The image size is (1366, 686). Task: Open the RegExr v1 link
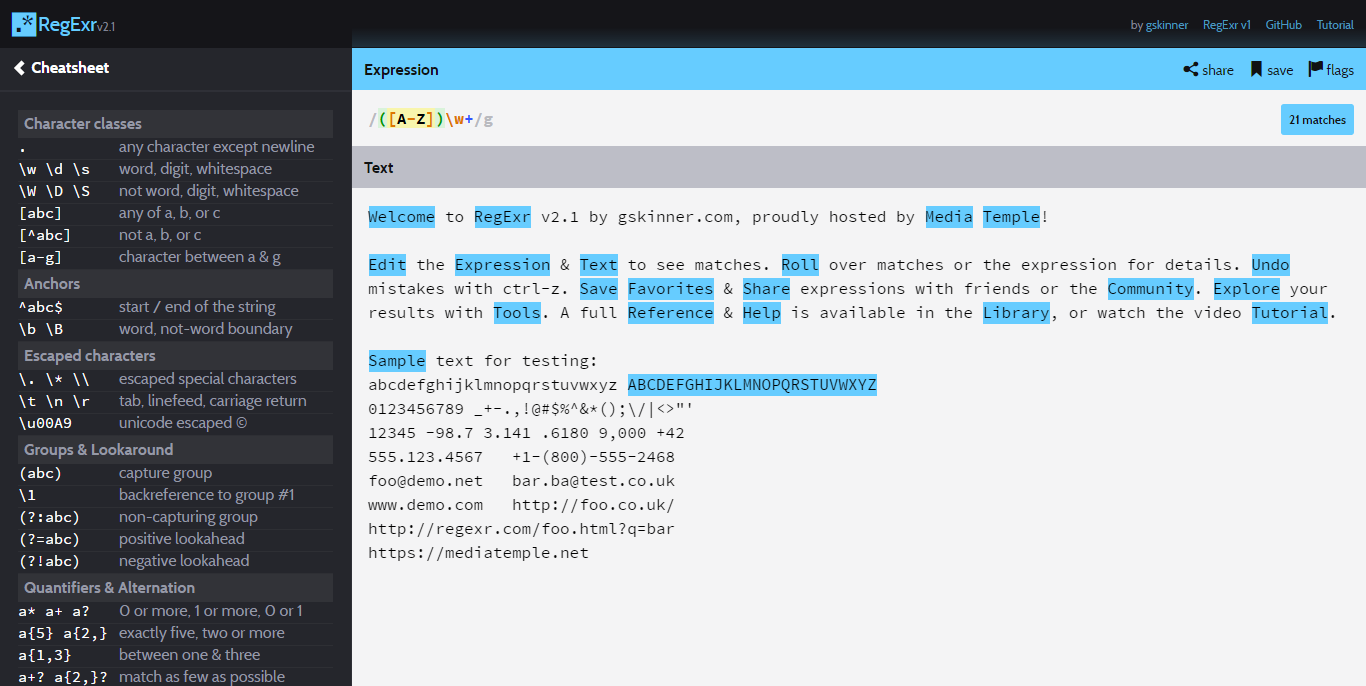[x=1227, y=25]
